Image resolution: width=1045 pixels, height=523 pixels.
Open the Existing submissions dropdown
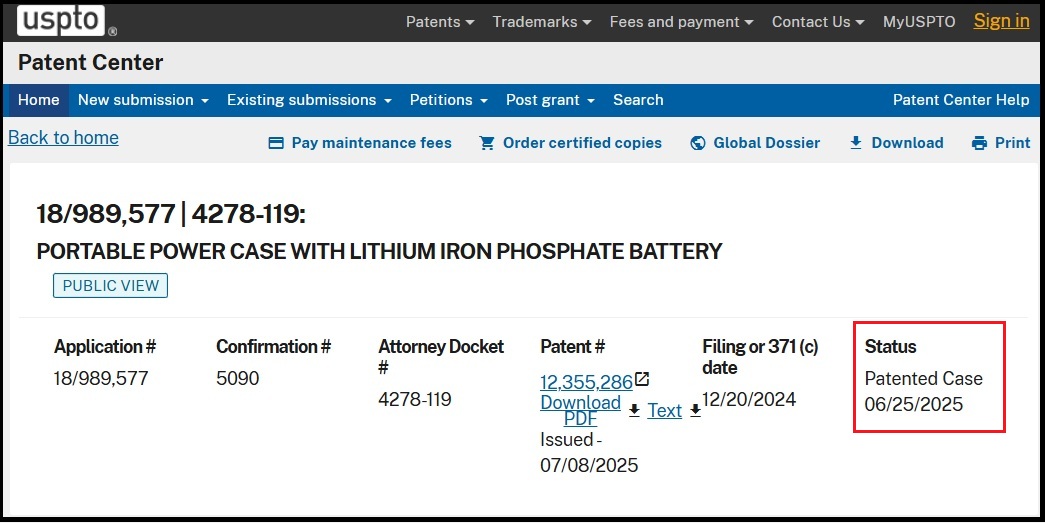click(x=309, y=100)
